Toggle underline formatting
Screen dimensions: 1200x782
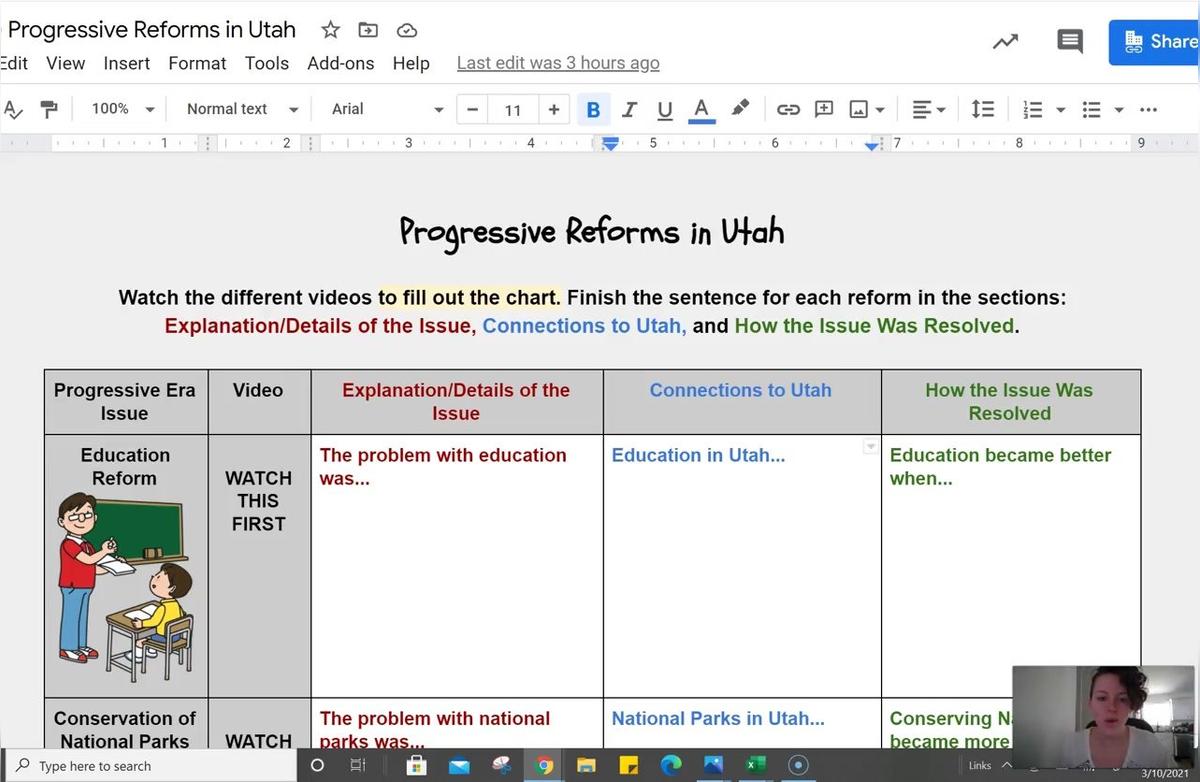click(664, 109)
